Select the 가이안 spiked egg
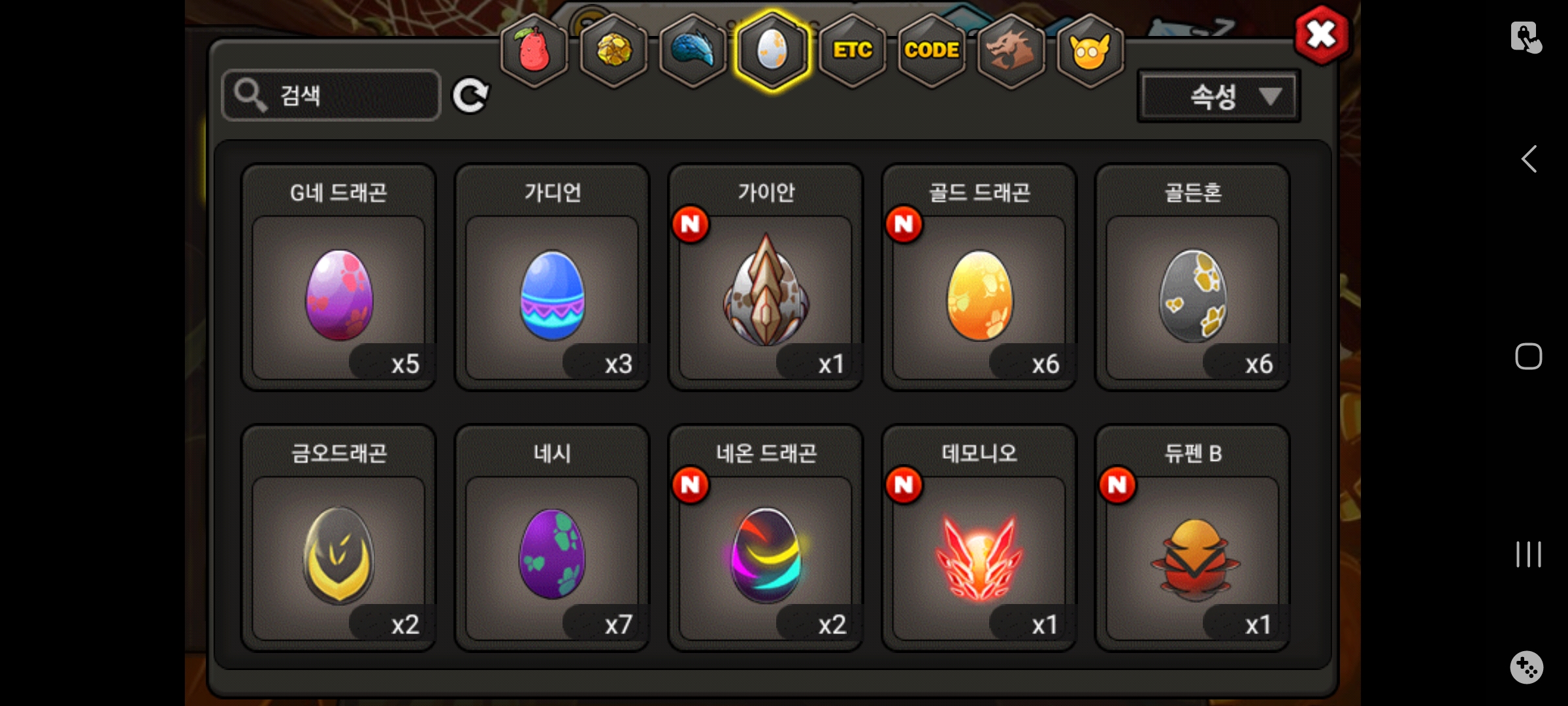1568x706 pixels. pos(766,277)
